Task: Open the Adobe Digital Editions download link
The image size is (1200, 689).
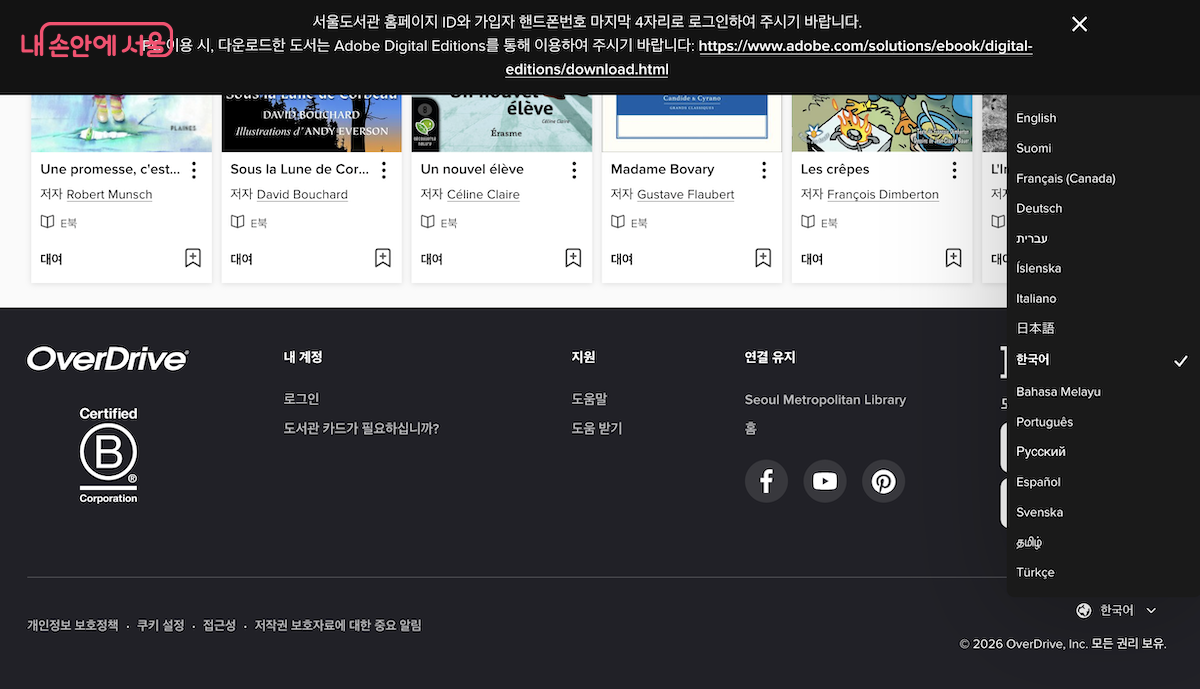Action: tap(769, 58)
